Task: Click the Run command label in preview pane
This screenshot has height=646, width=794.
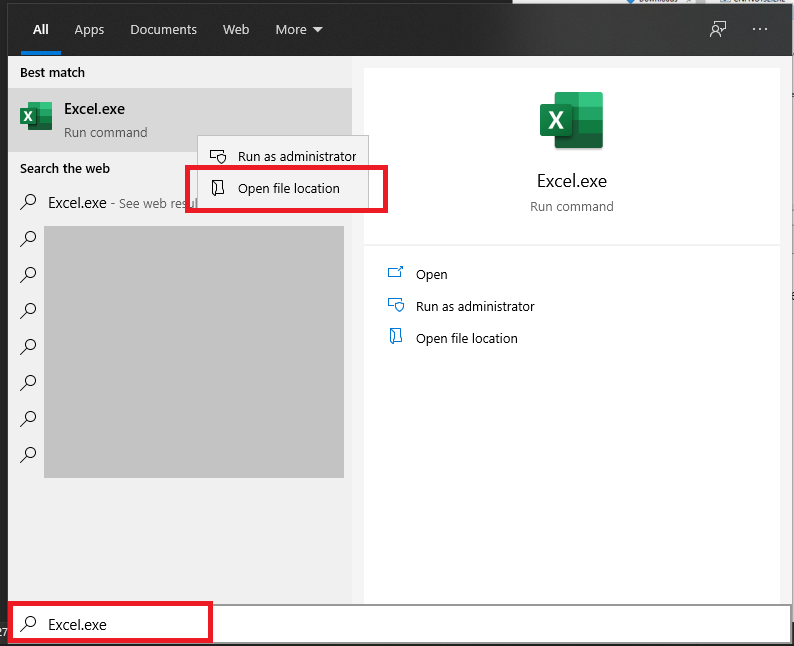Action: pos(572,207)
